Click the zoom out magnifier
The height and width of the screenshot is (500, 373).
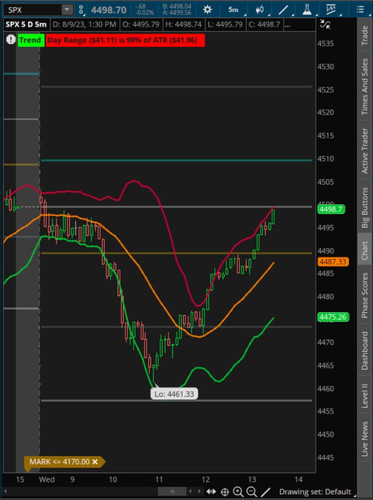click(252, 491)
